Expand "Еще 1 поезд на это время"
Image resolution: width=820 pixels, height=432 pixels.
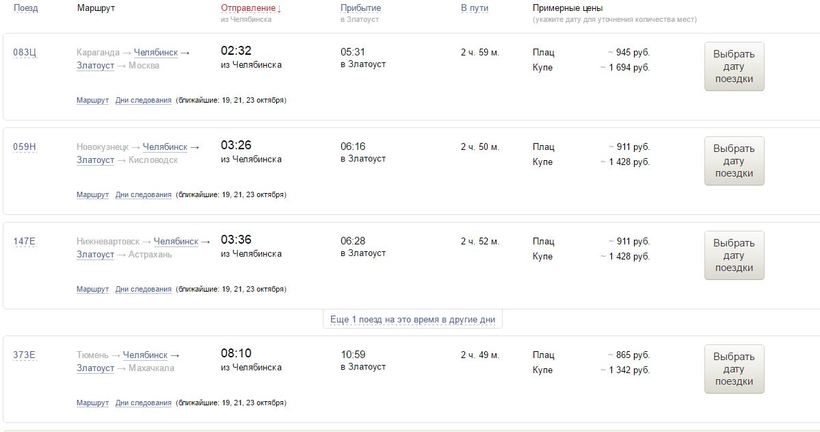413,320
